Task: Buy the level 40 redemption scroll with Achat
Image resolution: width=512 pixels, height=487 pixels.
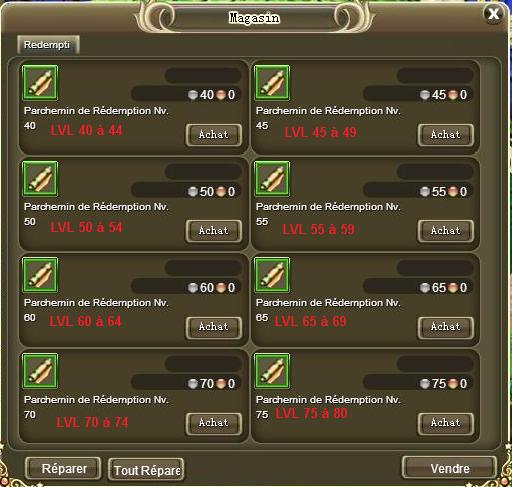Action: coord(214,135)
